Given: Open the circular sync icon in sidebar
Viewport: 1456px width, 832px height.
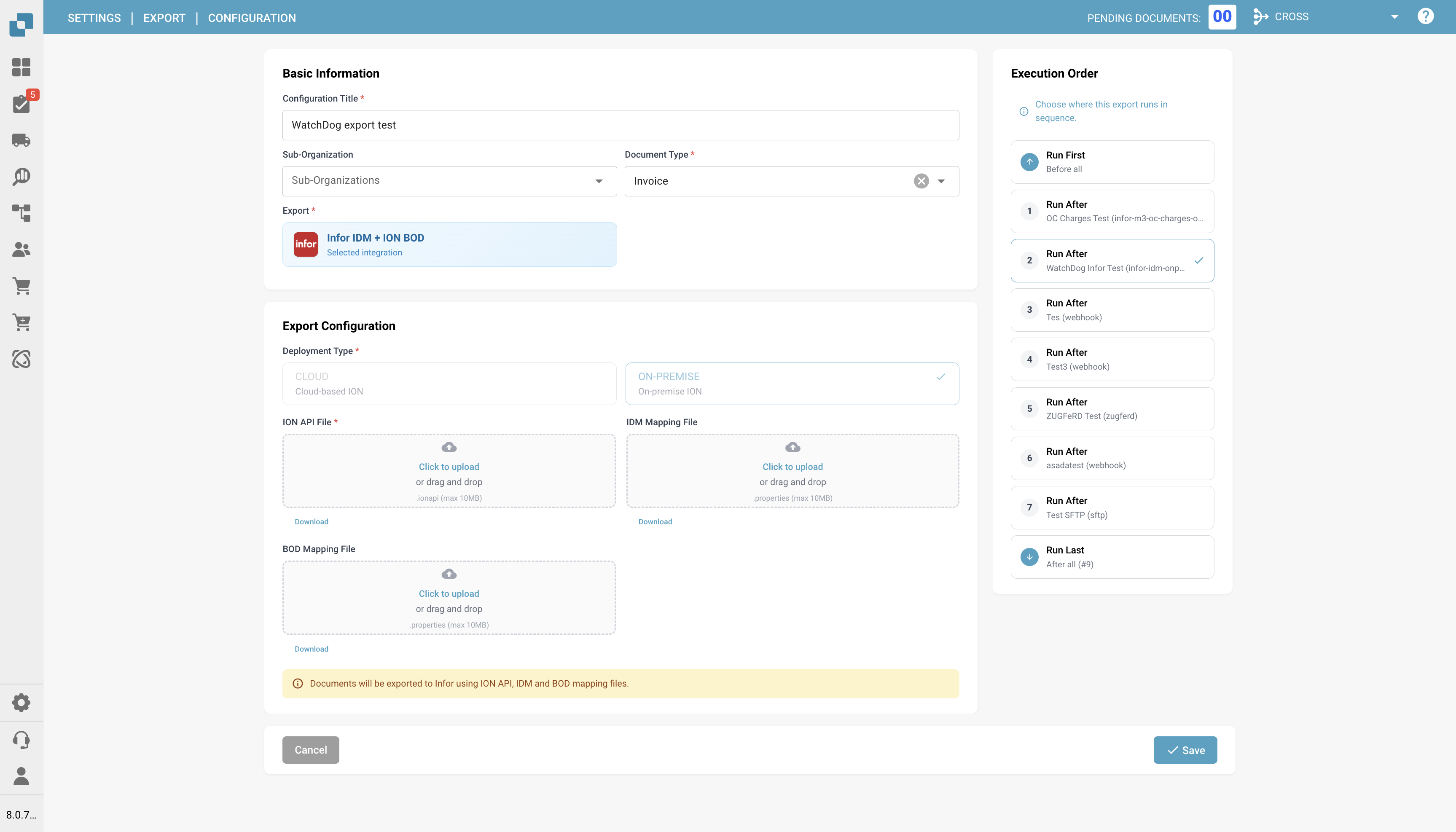Looking at the screenshot, I should pyautogui.click(x=21, y=359).
